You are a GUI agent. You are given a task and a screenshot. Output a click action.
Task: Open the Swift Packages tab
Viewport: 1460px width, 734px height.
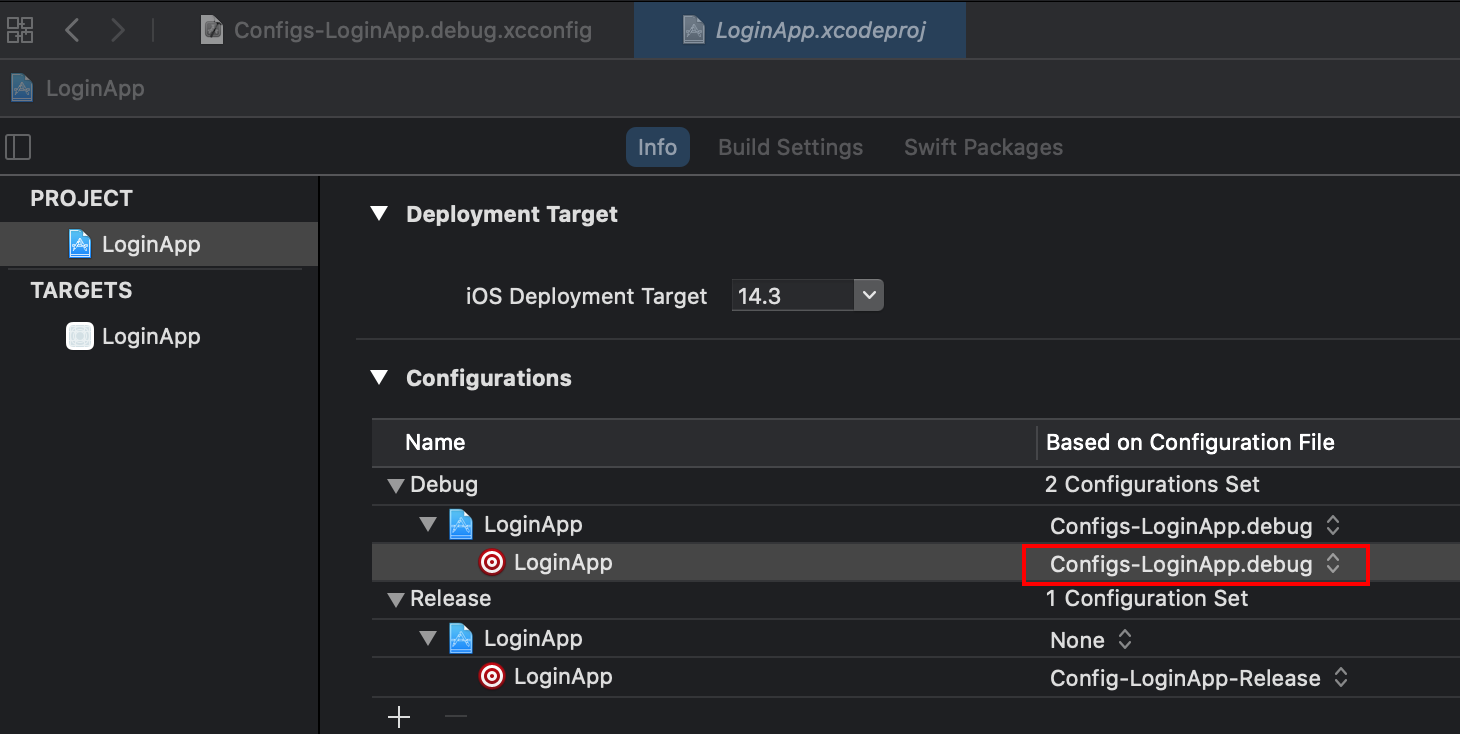(983, 147)
